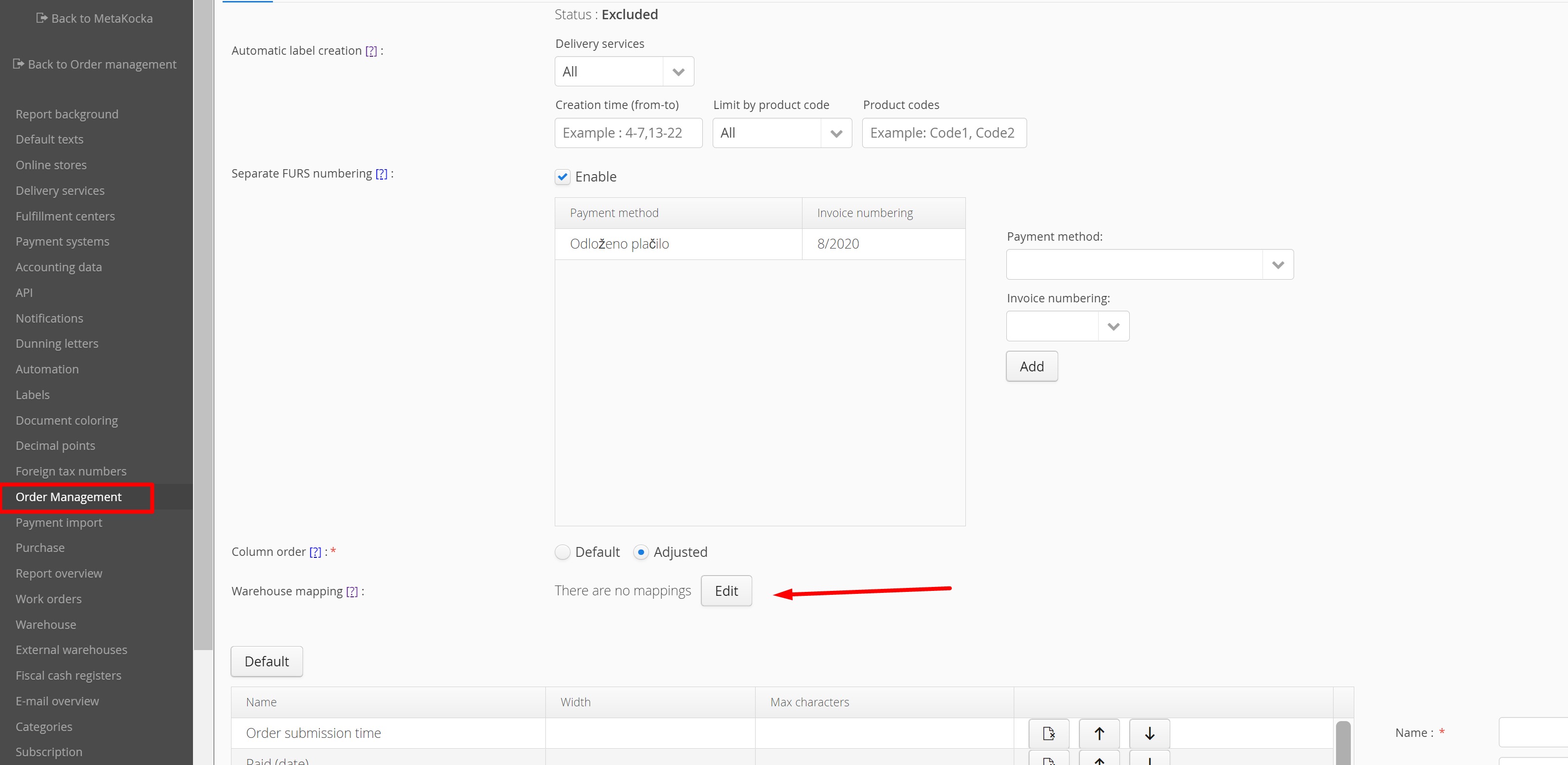The image size is (1568, 765).
Task: Click the Product codes input field
Action: point(944,133)
